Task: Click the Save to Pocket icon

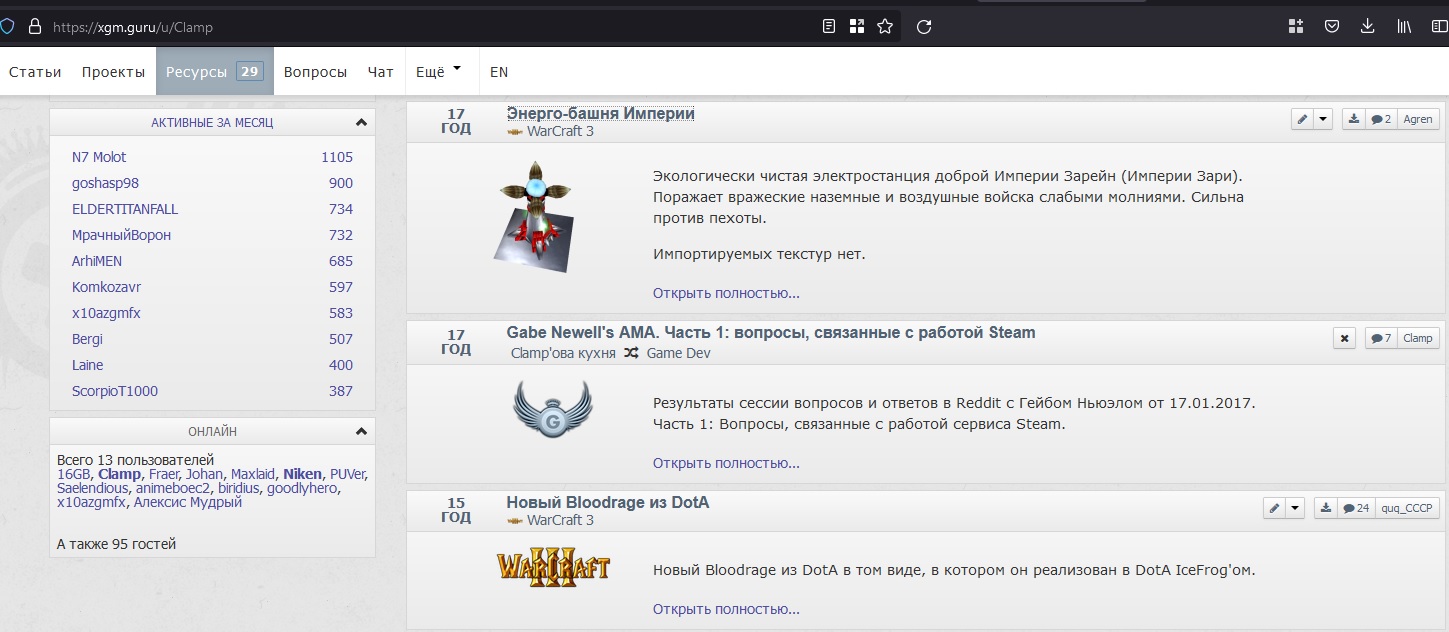Action: (x=1332, y=27)
